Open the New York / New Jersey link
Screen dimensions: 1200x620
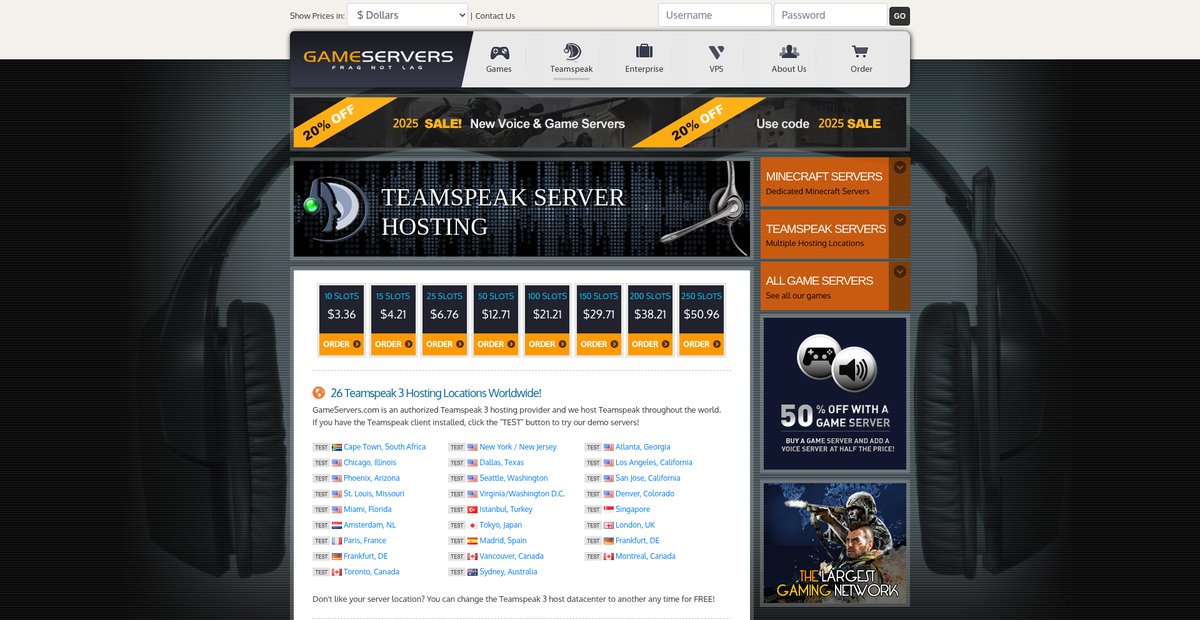tap(518, 447)
